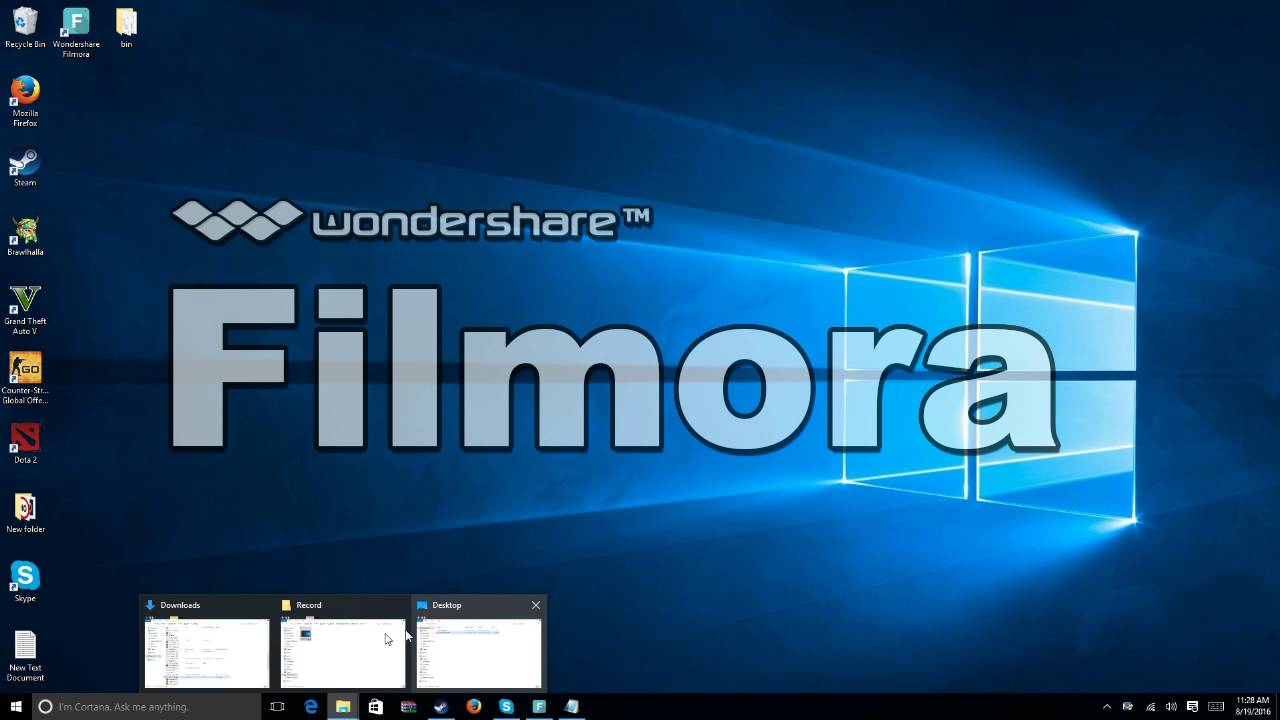Open the Windows Start menu
1280x720 pixels.
point(16,706)
